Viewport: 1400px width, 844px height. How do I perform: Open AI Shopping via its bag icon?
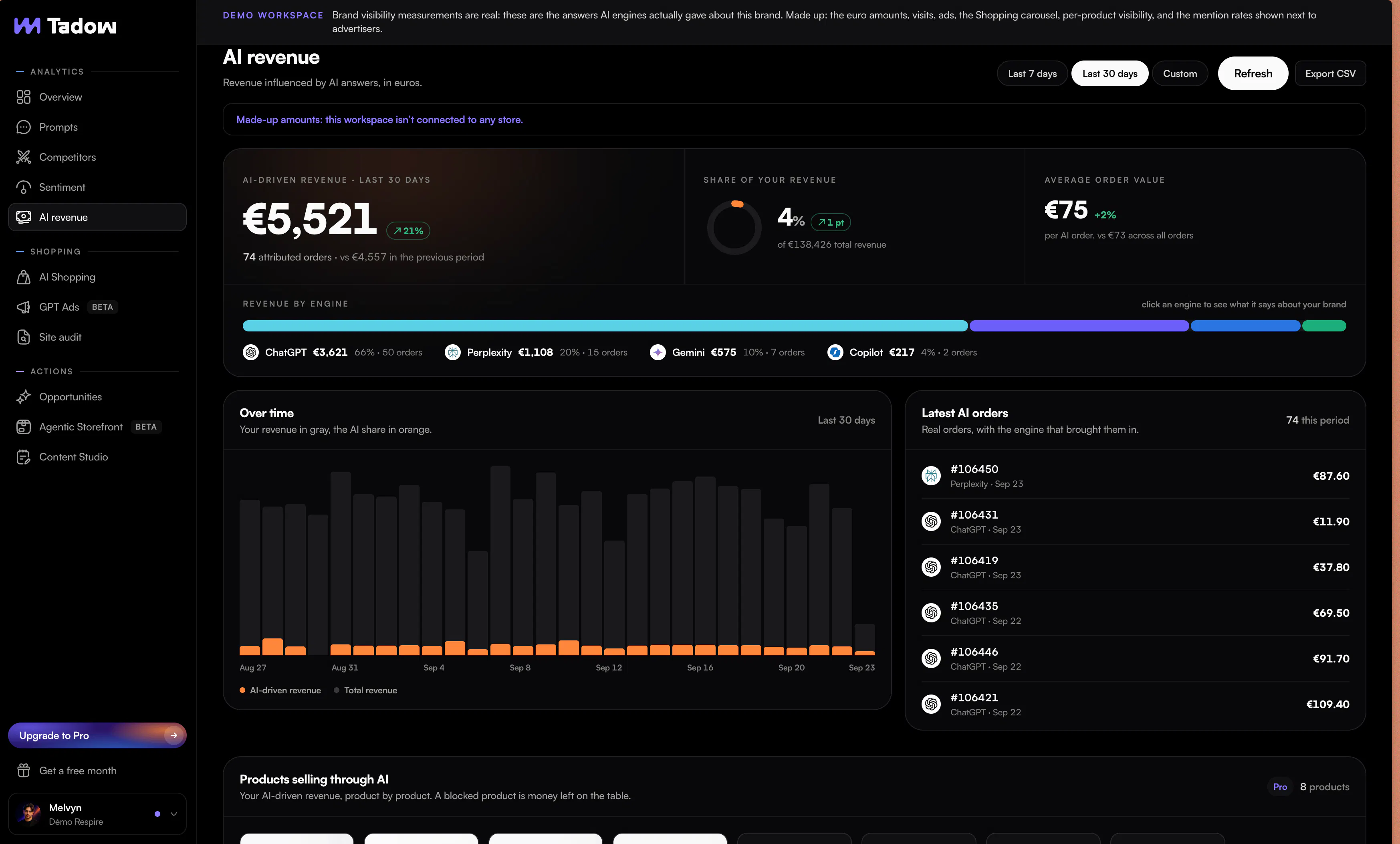[23, 277]
